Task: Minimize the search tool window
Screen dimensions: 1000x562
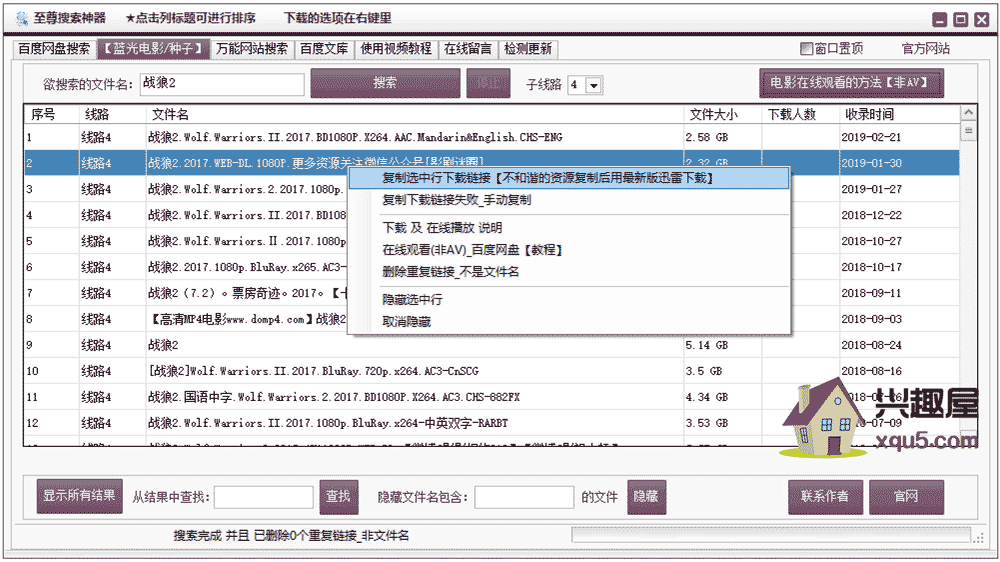Action: coord(939,20)
